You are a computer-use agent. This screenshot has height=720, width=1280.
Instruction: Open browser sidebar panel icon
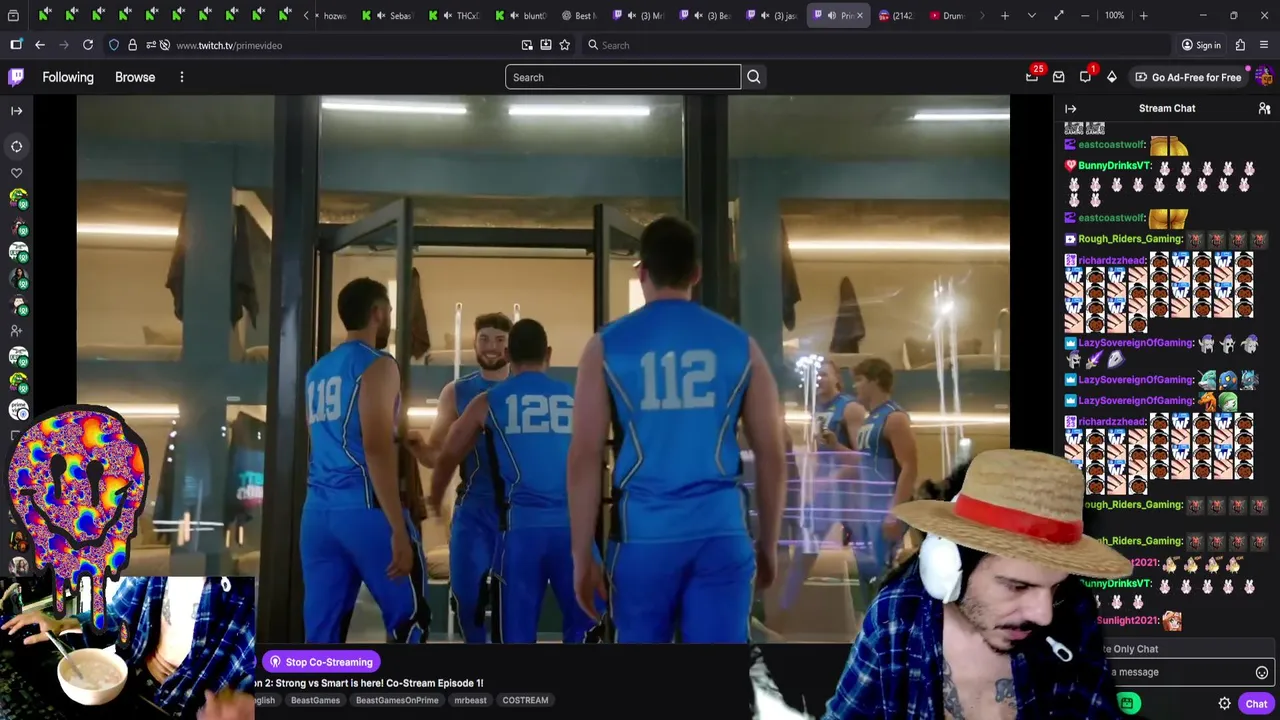[16, 45]
